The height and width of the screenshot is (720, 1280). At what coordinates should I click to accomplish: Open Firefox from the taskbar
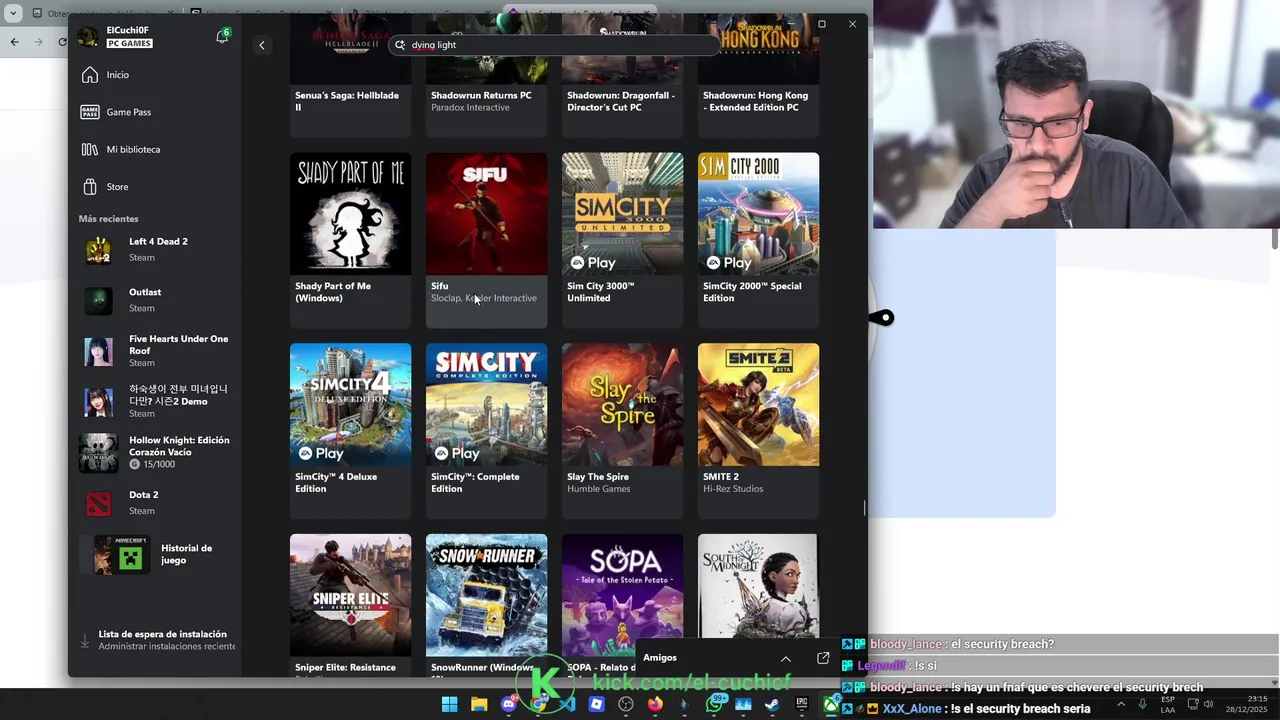[655, 704]
